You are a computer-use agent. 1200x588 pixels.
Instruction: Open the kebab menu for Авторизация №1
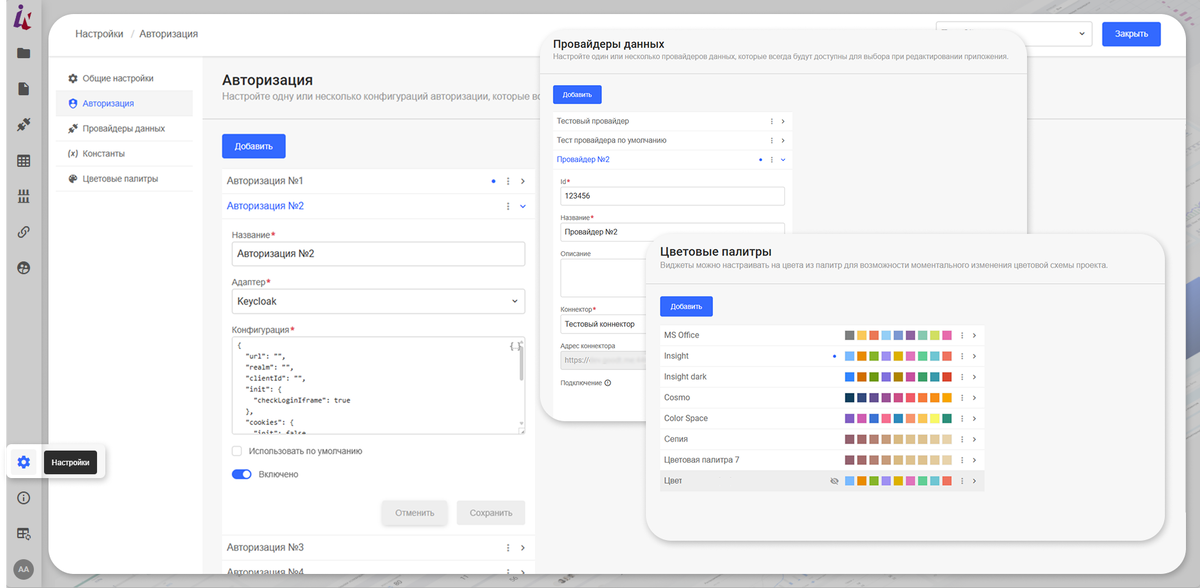pyautogui.click(x=508, y=181)
